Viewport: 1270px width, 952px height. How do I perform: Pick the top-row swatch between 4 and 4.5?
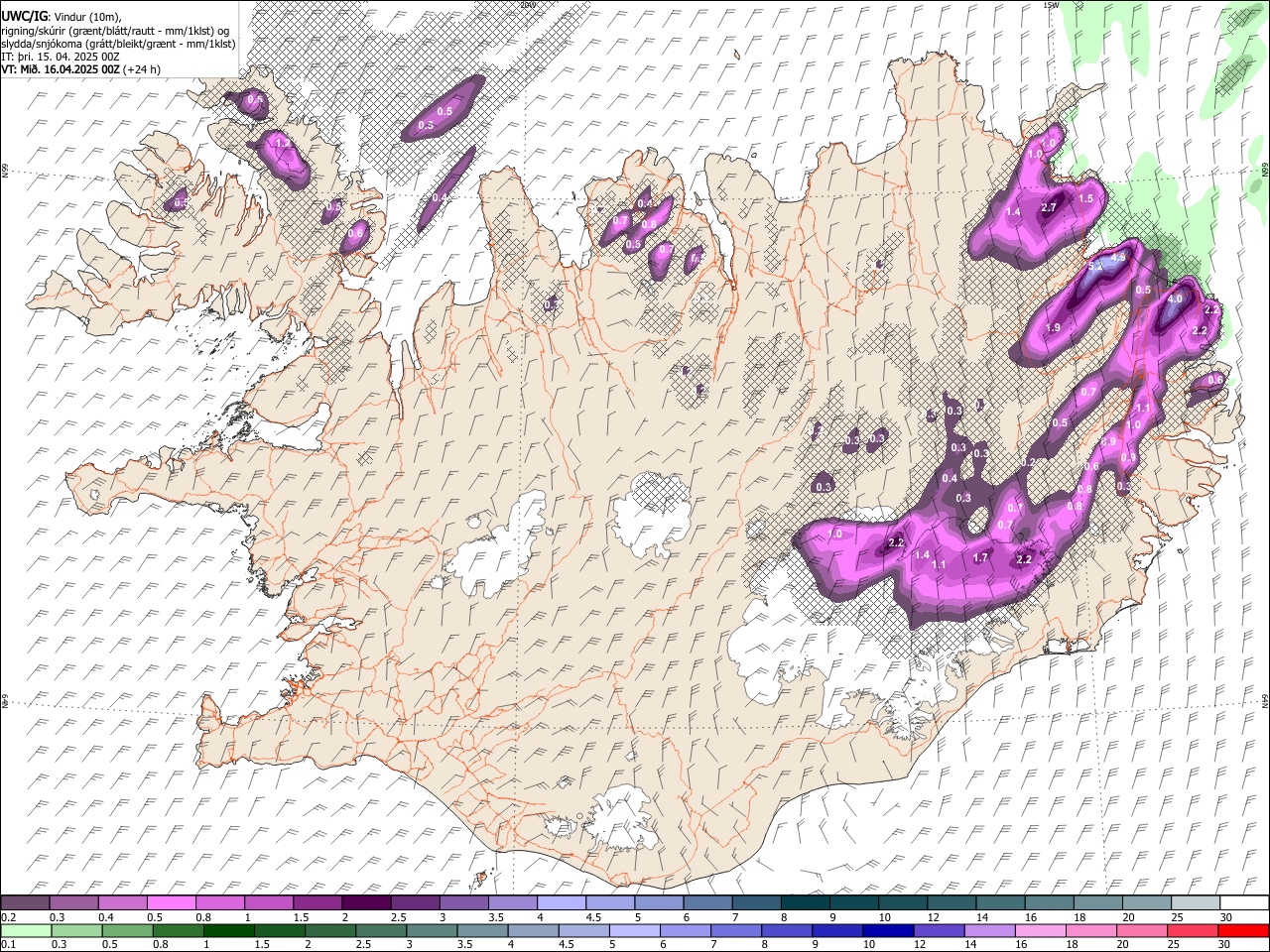(x=562, y=903)
